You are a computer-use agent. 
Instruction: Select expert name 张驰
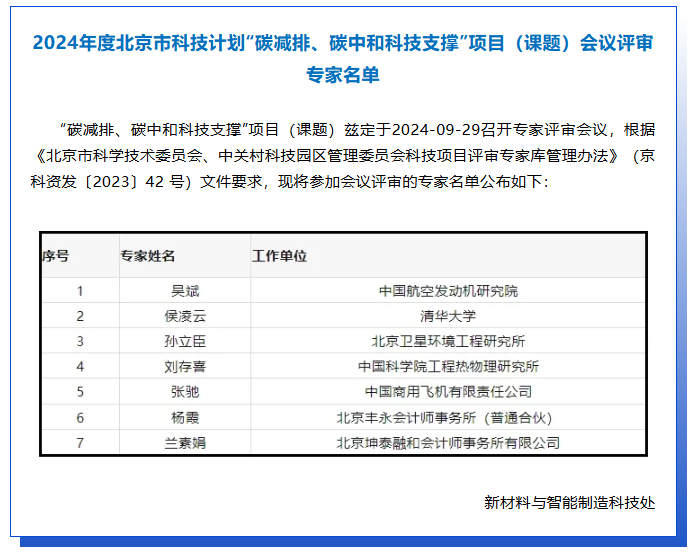tap(185, 392)
